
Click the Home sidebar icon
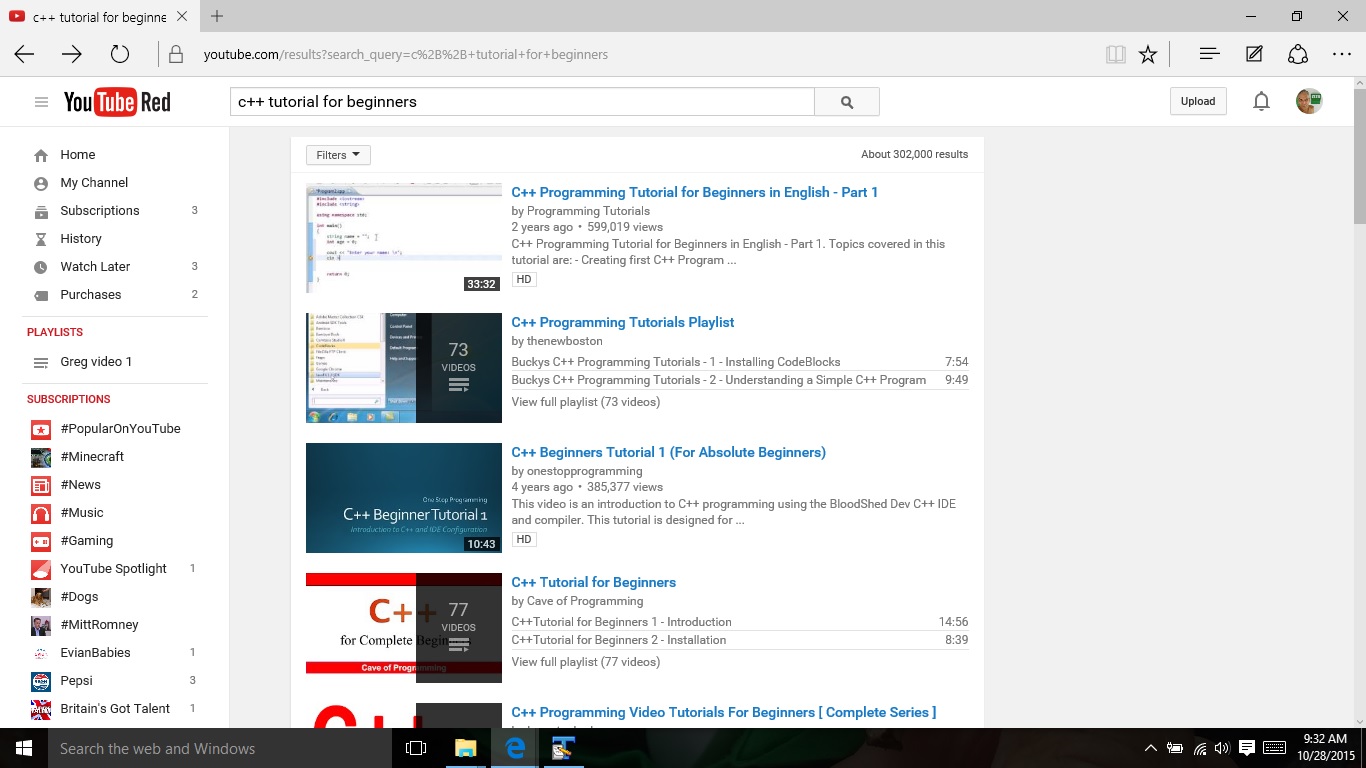41,155
